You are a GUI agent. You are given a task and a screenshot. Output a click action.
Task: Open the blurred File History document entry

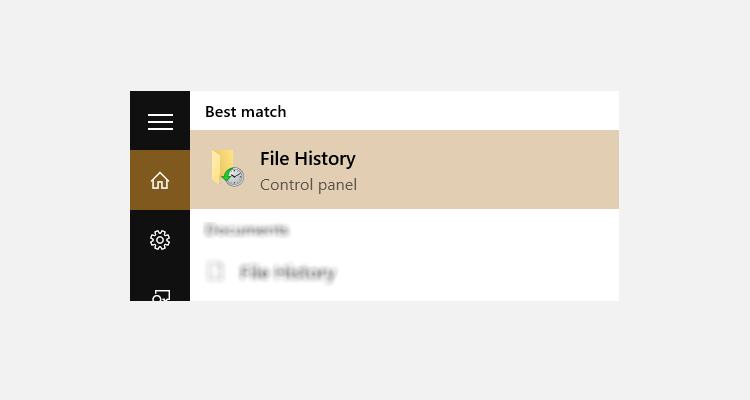tap(404, 272)
